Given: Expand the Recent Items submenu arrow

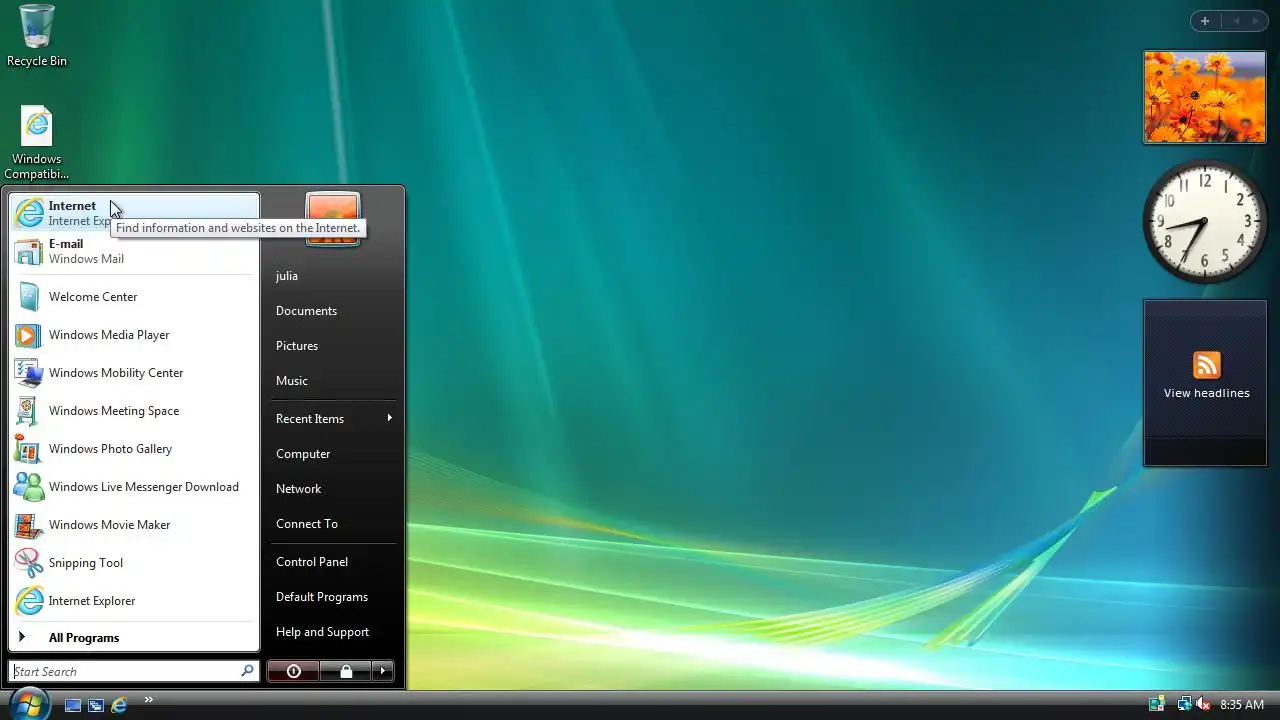Looking at the screenshot, I should coord(389,418).
